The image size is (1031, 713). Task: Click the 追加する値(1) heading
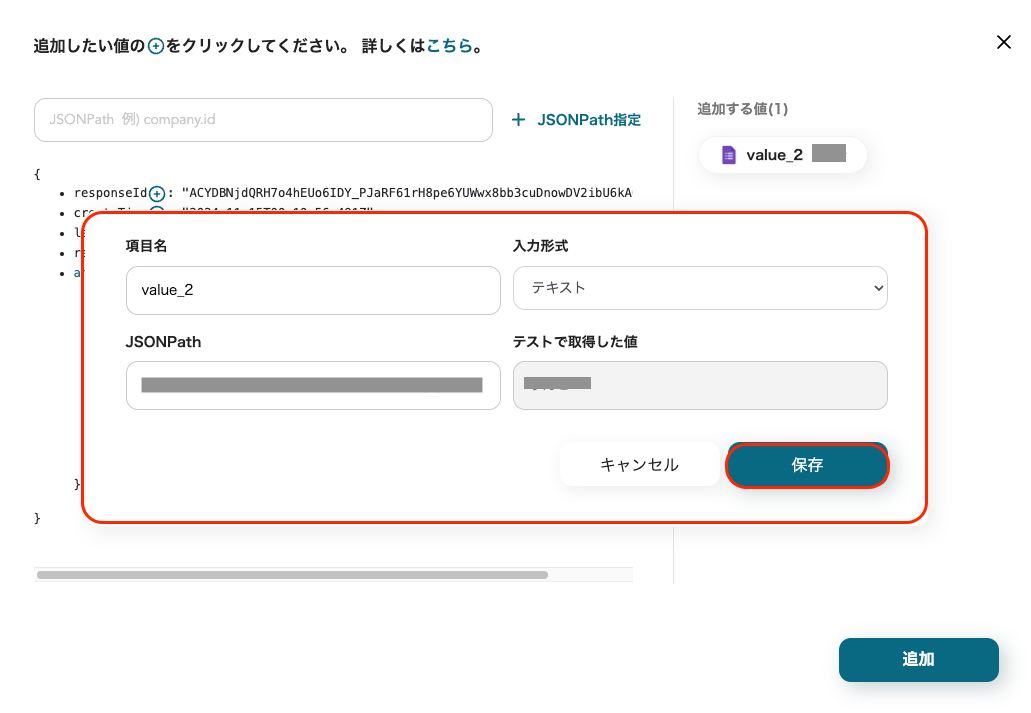pyautogui.click(x=742, y=109)
